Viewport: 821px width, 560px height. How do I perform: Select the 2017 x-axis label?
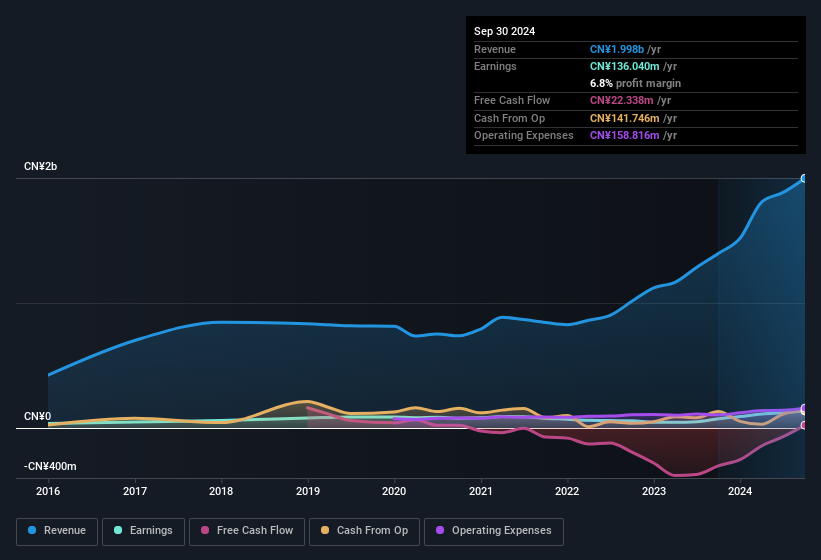(135, 491)
